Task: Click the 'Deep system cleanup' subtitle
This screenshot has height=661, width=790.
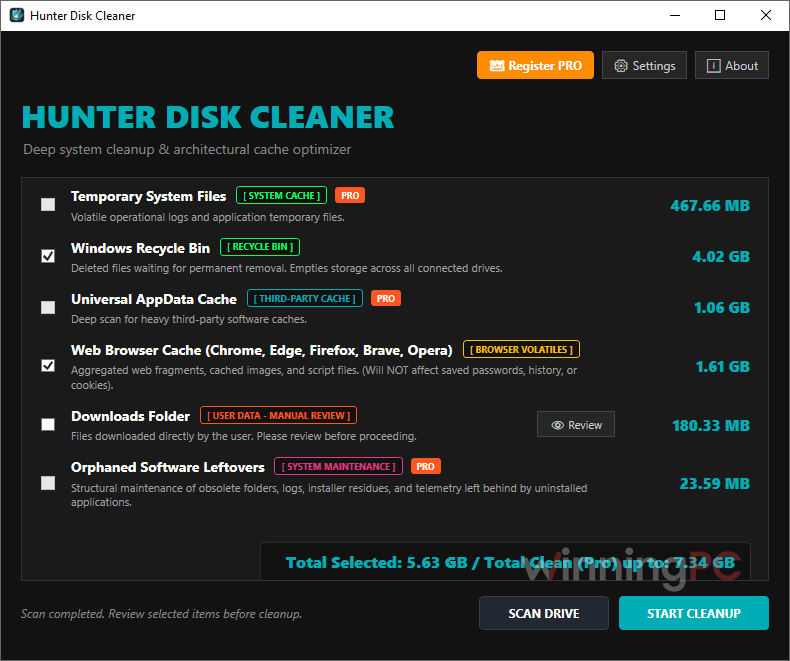Action: [x=187, y=149]
